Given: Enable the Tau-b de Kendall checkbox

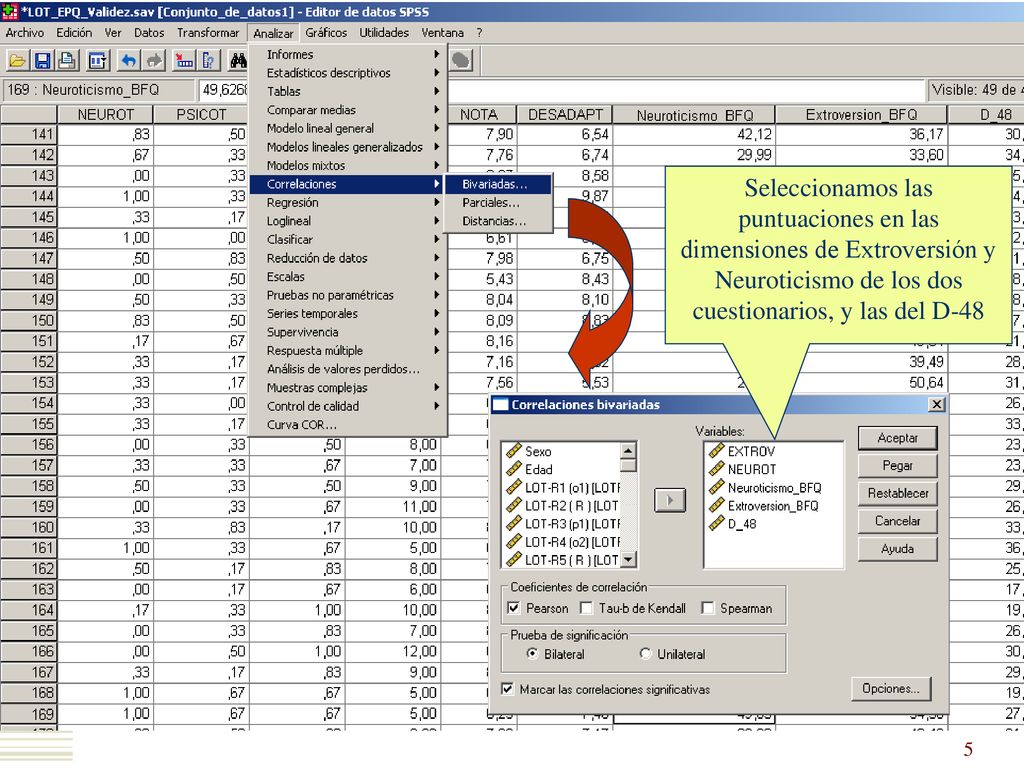Looking at the screenshot, I should 586,608.
